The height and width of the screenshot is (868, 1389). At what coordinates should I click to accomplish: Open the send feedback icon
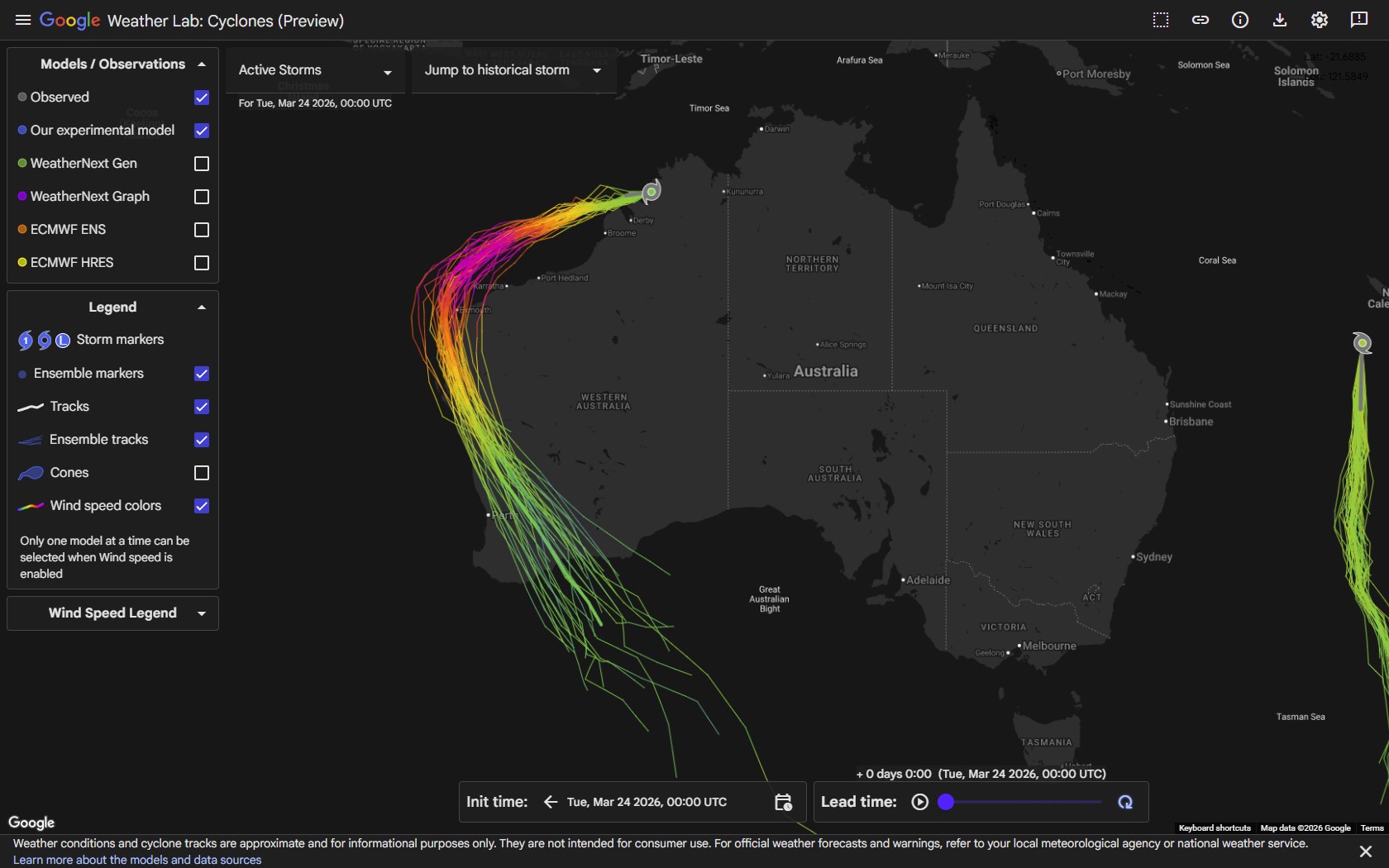1359,20
